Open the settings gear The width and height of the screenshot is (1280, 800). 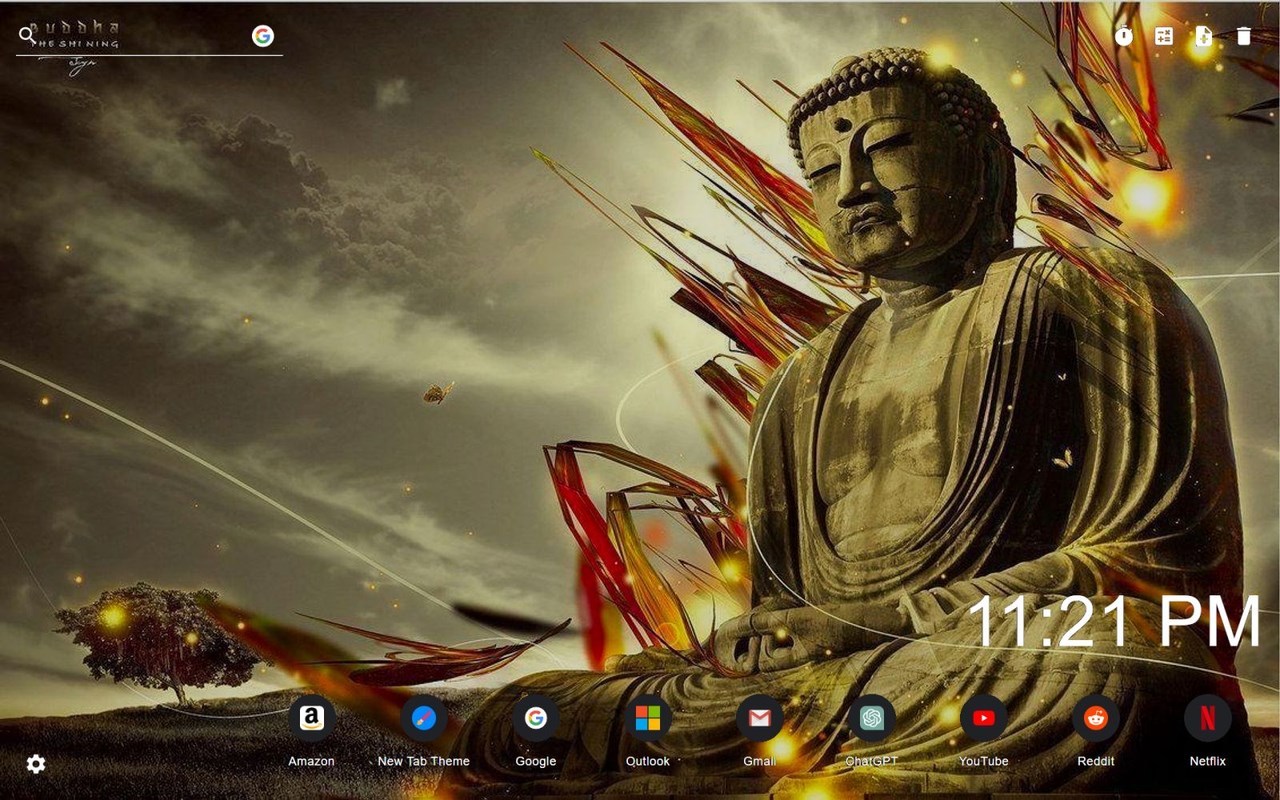tap(36, 764)
